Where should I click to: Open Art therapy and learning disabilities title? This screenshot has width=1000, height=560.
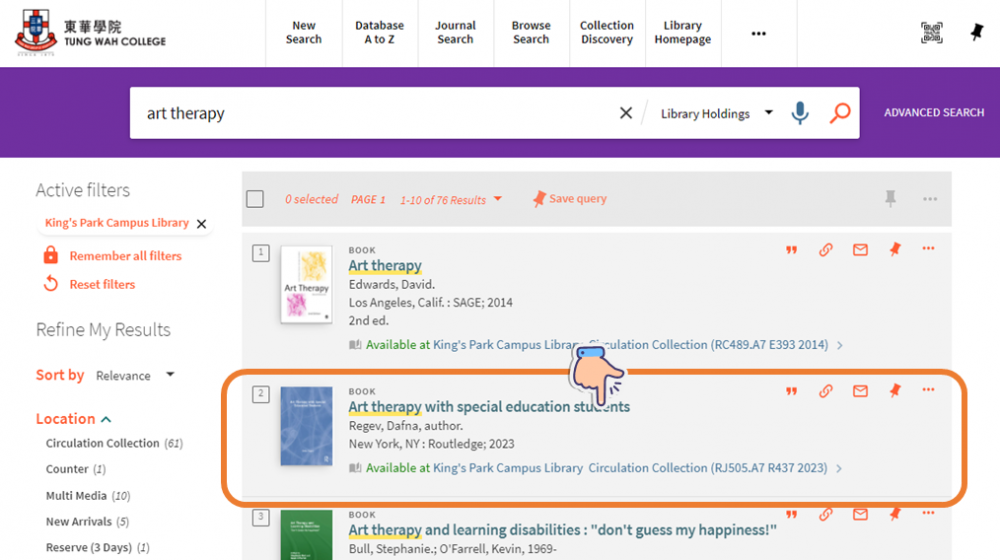tap(562, 530)
